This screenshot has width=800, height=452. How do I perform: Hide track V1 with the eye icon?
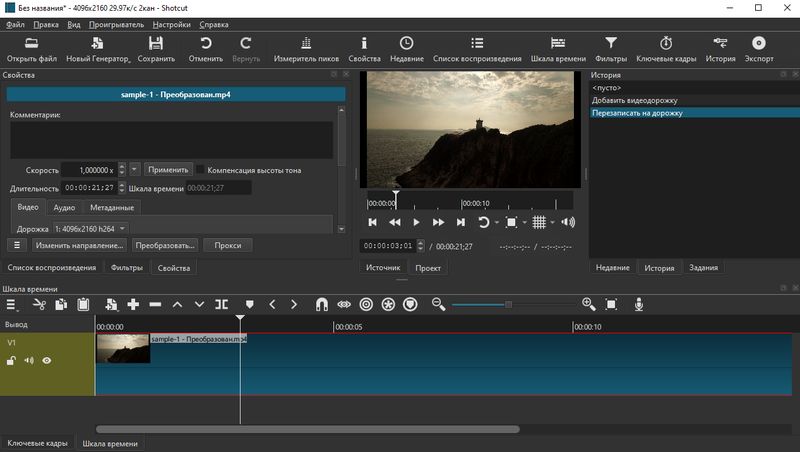pyautogui.click(x=47, y=360)
